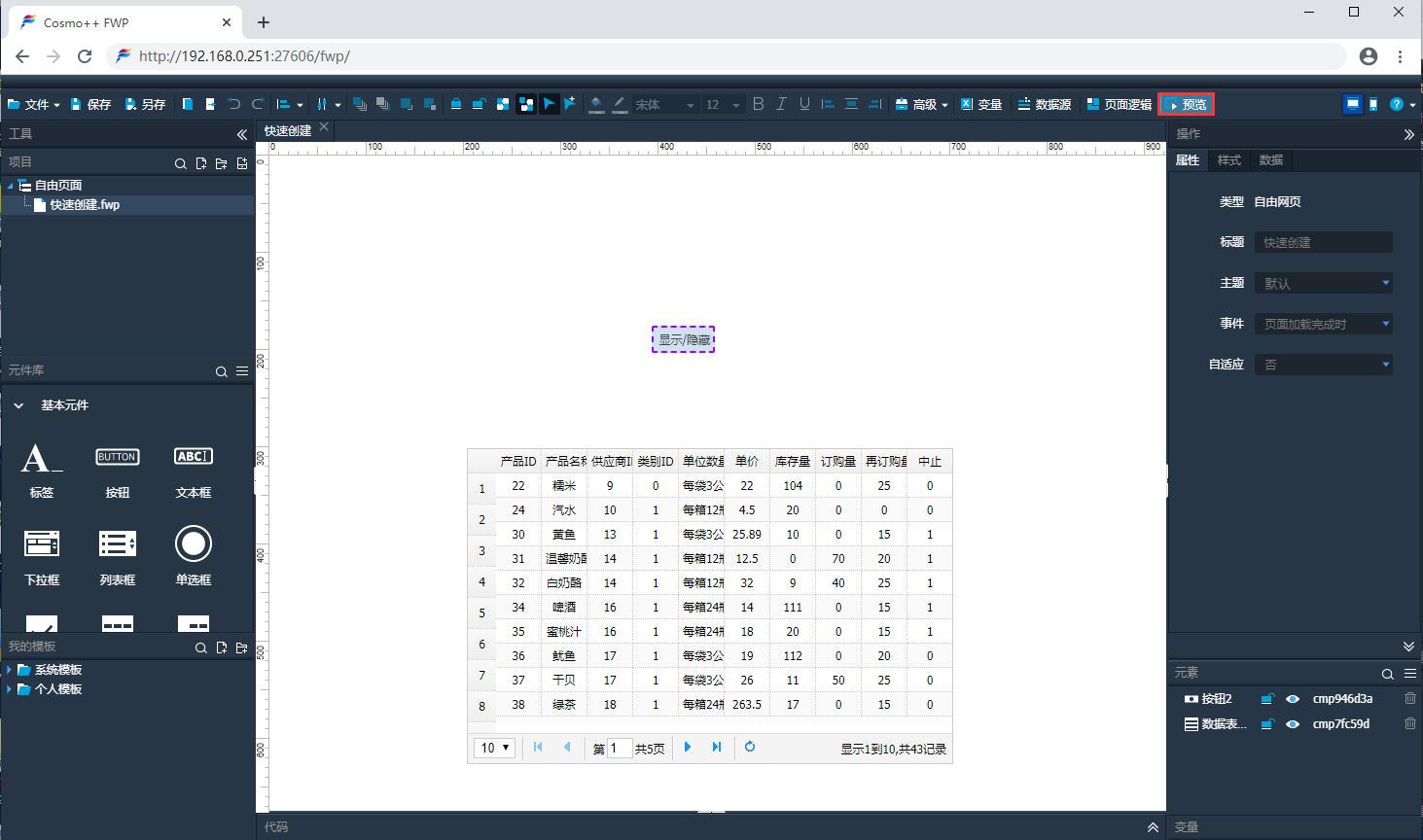Screen dimensions: 1423x840
Task: Toggle underline text formatting
Action: pyautogui.click(x=804, y=104)
